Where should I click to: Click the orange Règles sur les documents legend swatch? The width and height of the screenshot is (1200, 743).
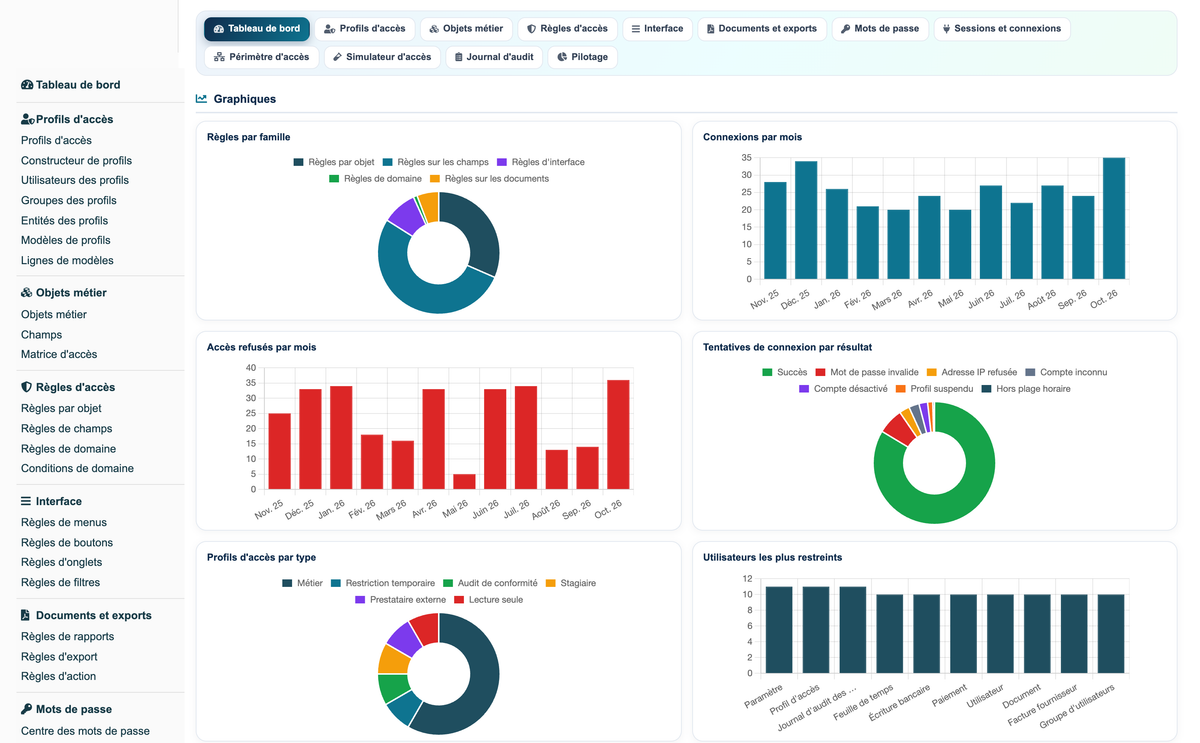pyautogui.click(x=435, y=179)
